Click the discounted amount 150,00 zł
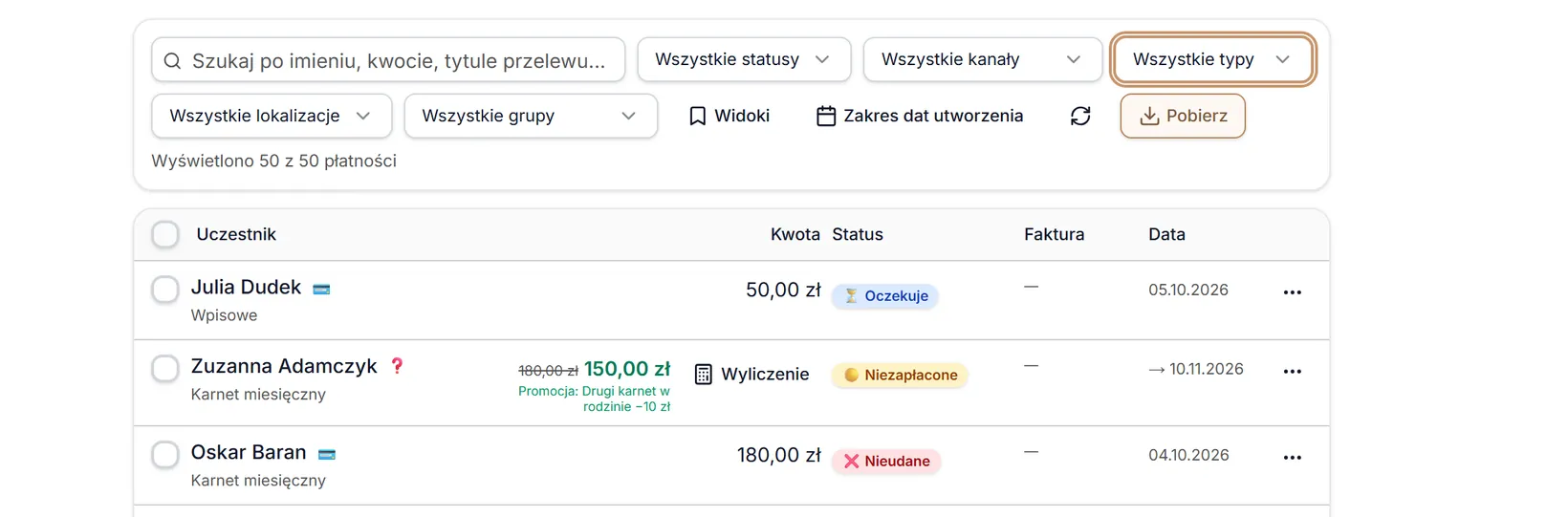The image size is (1568, 517). tap(627, 369)
